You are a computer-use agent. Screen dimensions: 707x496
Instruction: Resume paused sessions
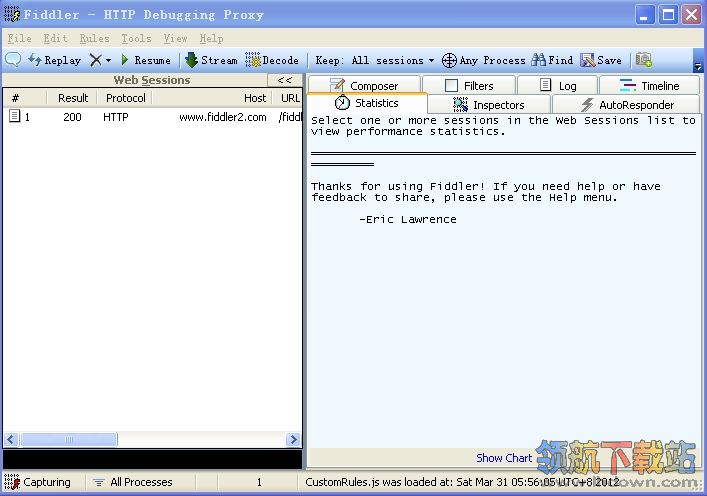(146, 60)
